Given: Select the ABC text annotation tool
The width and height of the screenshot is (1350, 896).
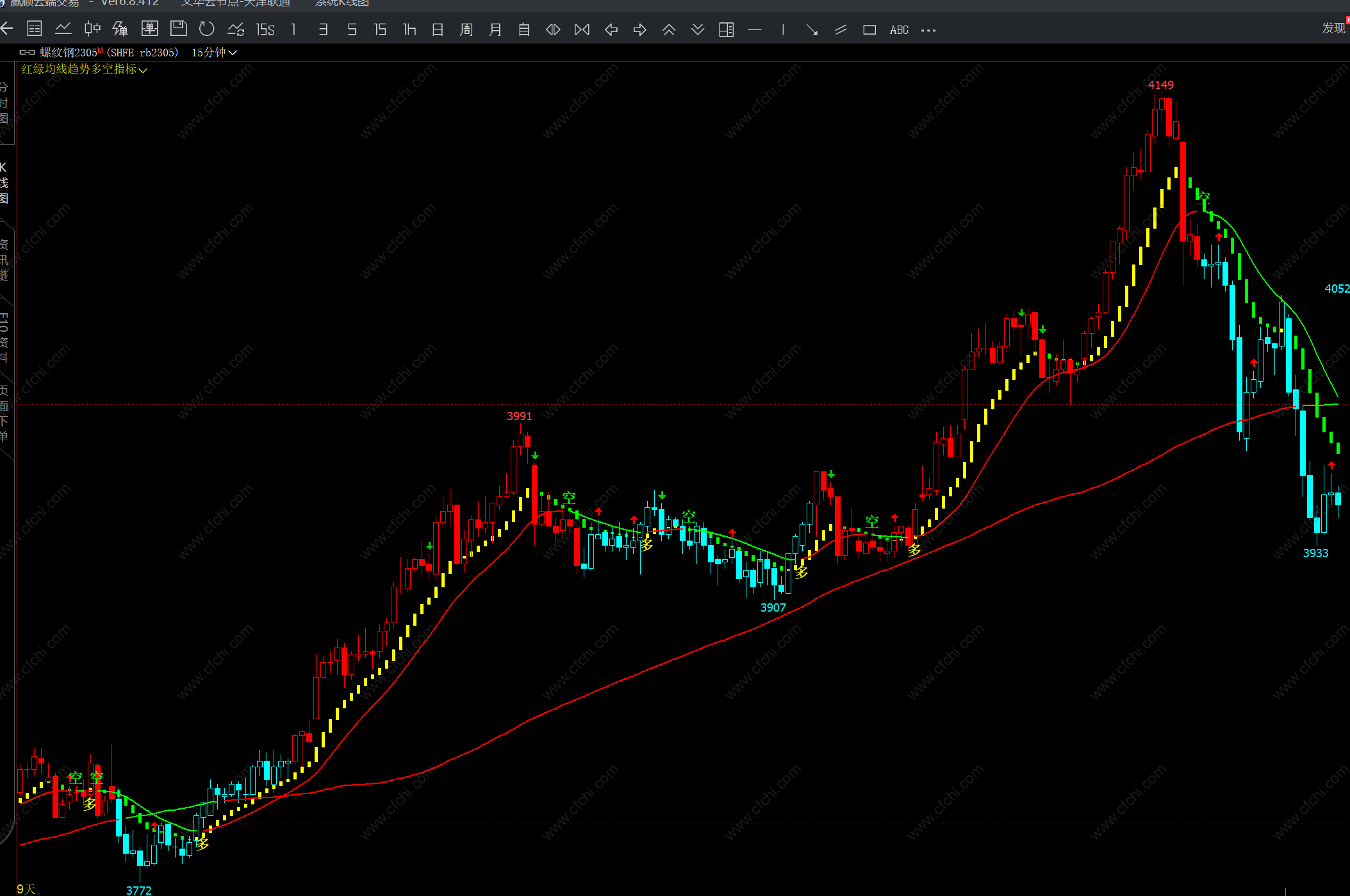Looking at the screenshot, I should tap(899, 29).
